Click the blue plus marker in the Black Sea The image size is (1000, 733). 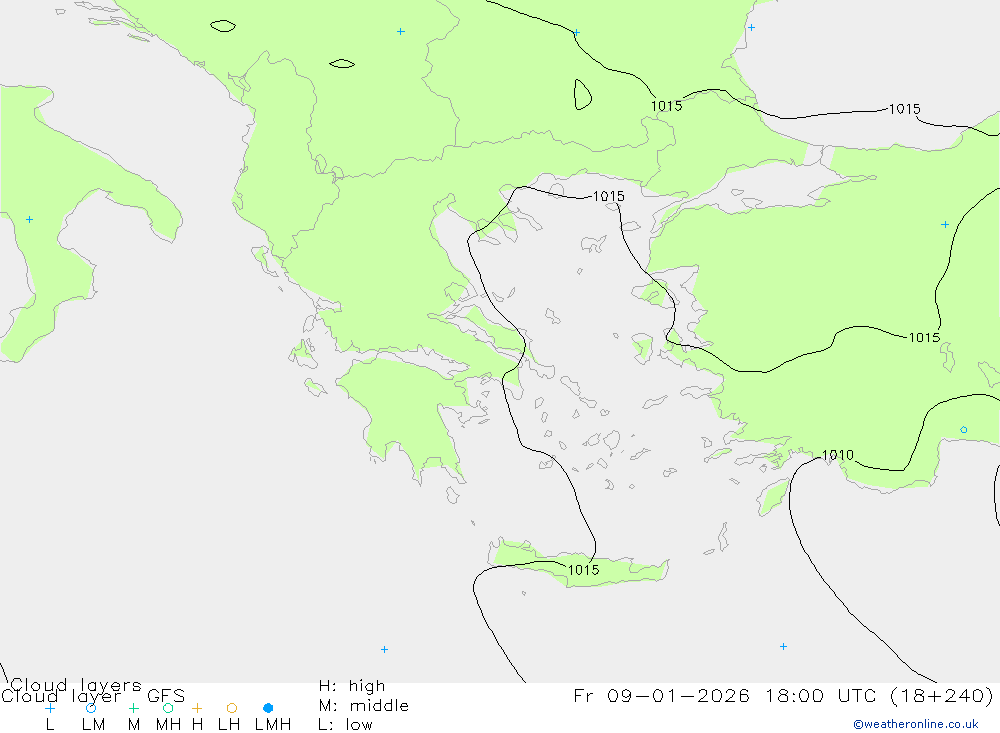coord(751,27)
